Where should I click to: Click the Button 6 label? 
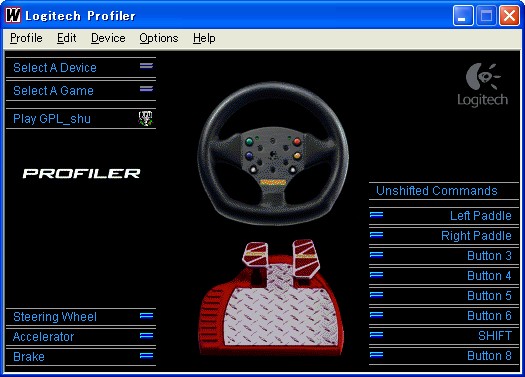click(x=490, y=316)
